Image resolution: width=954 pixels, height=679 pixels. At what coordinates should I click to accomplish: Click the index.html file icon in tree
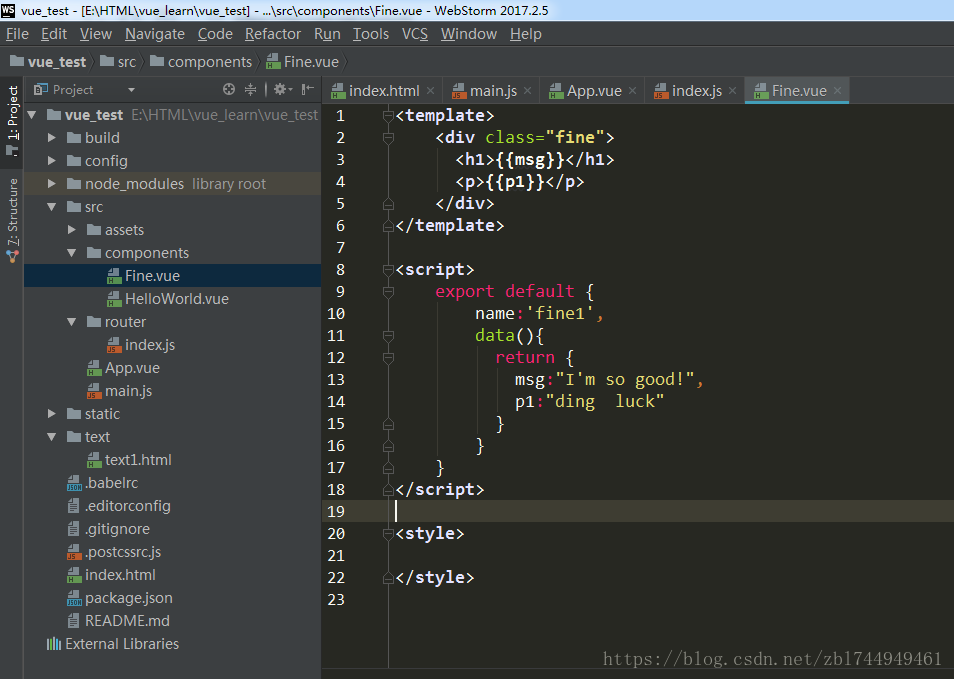[74, 576]
